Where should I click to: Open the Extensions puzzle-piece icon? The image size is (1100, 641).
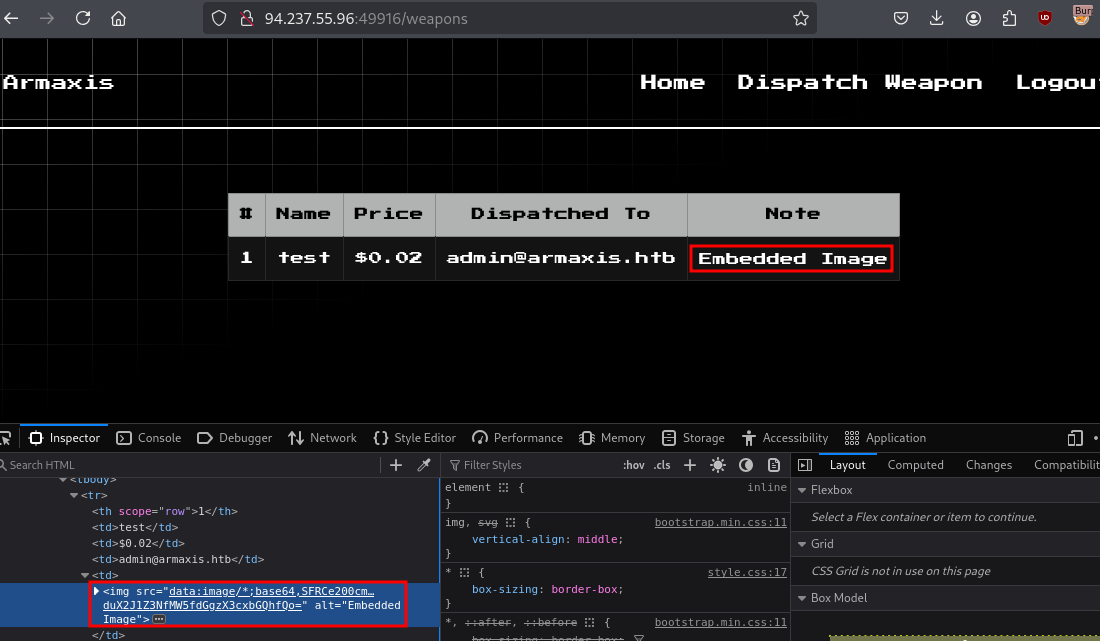(x=1008, y=18)
